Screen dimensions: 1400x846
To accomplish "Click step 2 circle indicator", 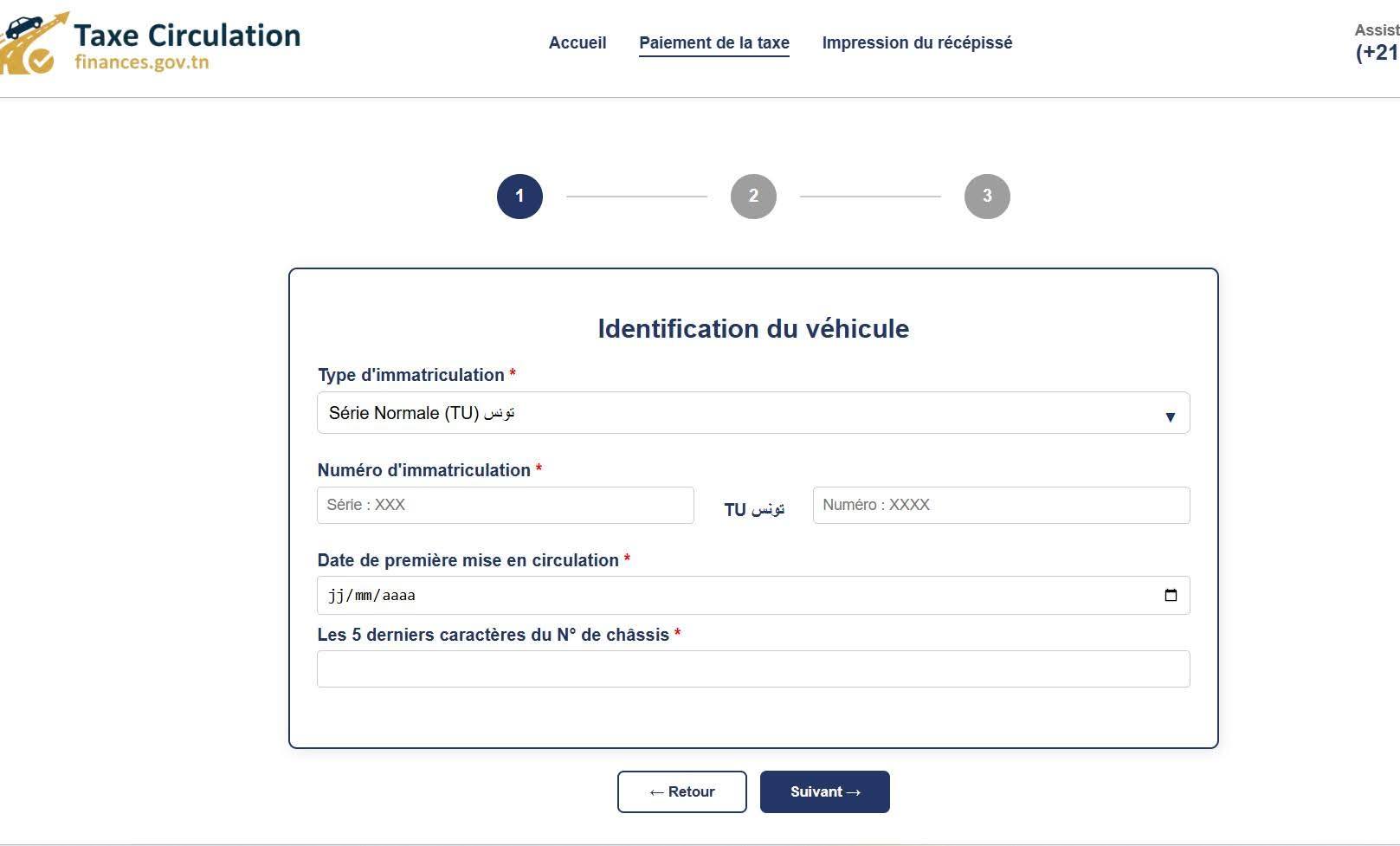I will click(x=753, y=197).
